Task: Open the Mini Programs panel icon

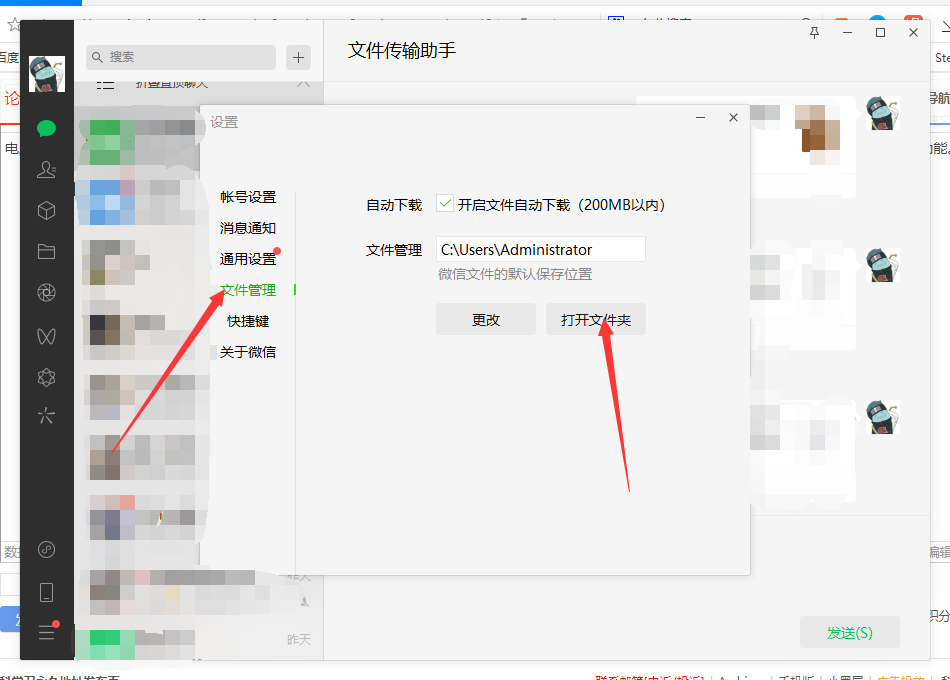Action: [x=47, y=550]
